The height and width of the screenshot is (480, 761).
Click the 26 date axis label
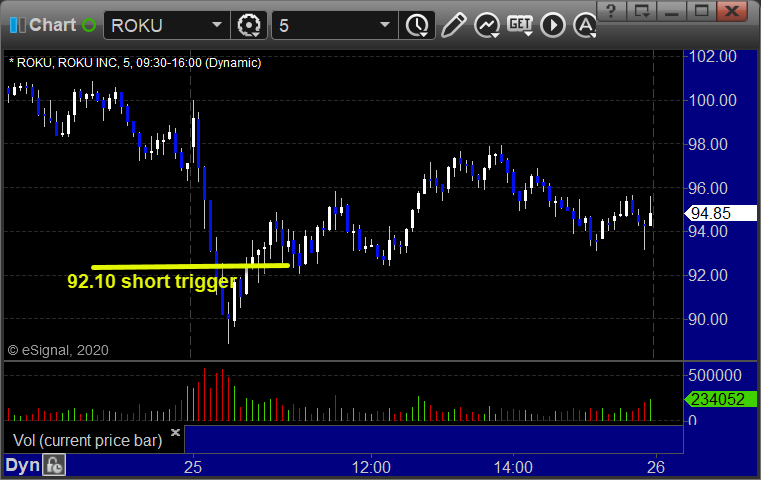pyautogui.click(x=656, y=467)
